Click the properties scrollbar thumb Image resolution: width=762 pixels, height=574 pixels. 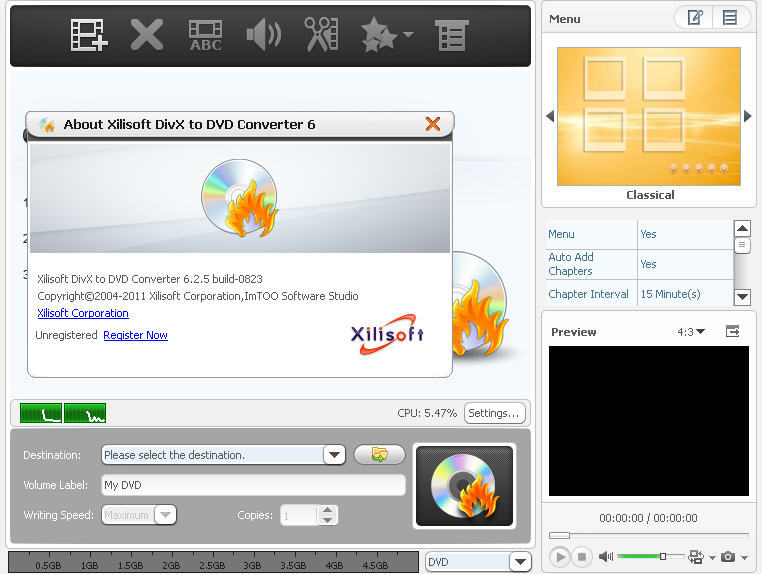pos(742,245)
